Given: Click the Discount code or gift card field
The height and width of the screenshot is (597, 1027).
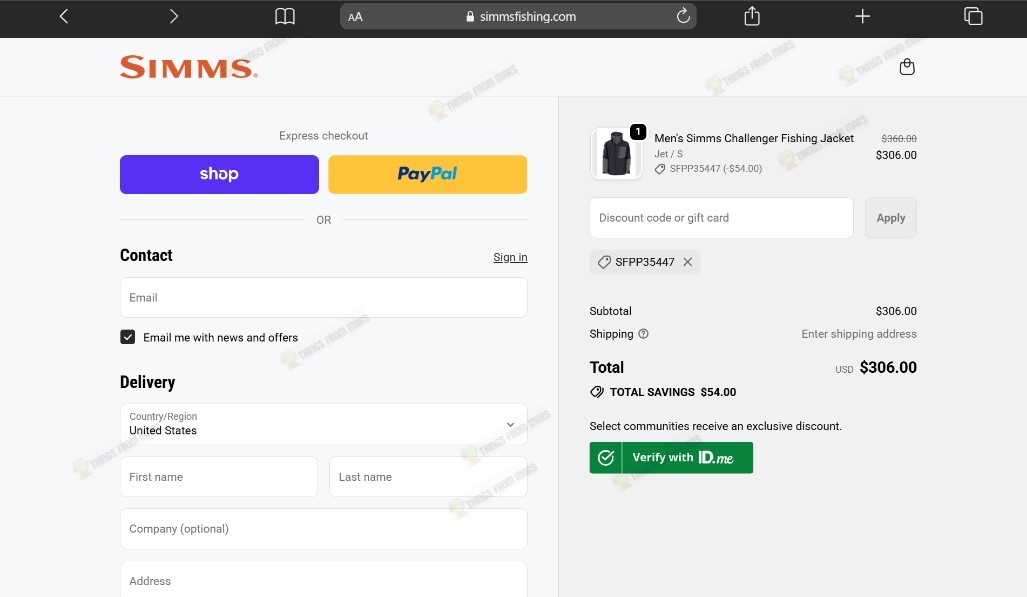Looking at the screenshot, I should coord(721,218).
